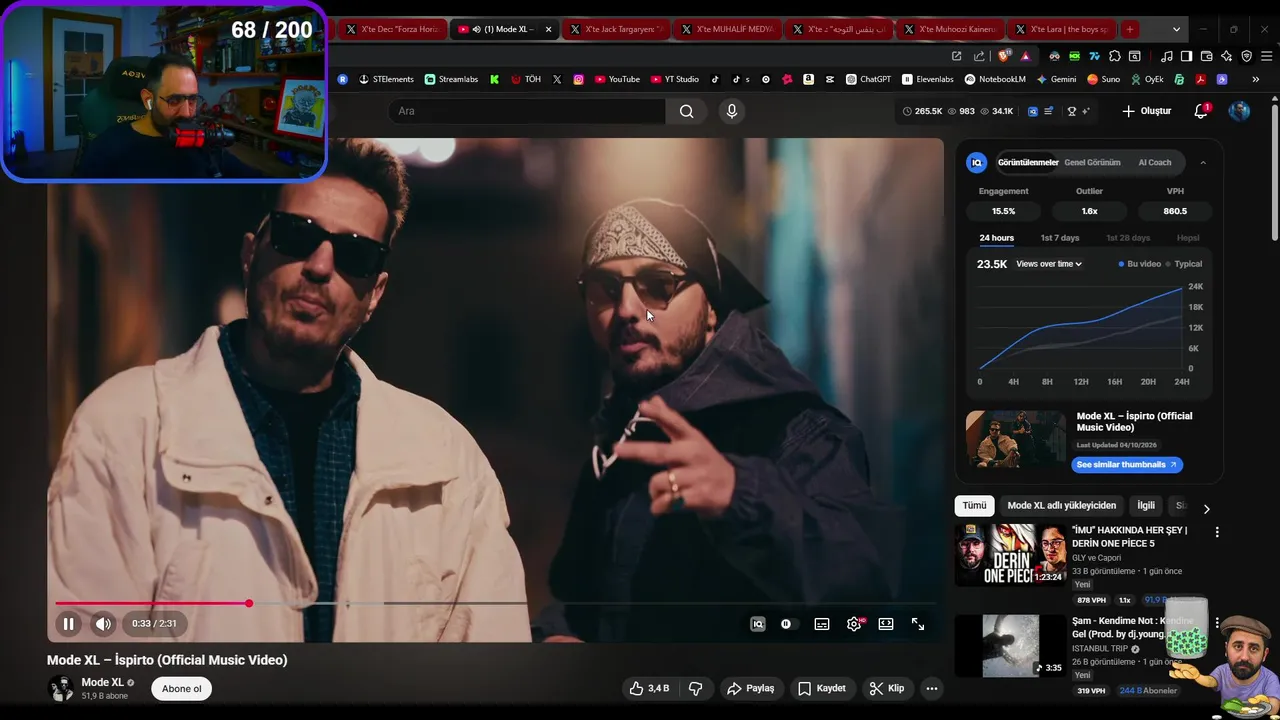This screenshot has height=720, width=1280.
Task: Open account avatar menu
Action: (x=1239, y=111)
